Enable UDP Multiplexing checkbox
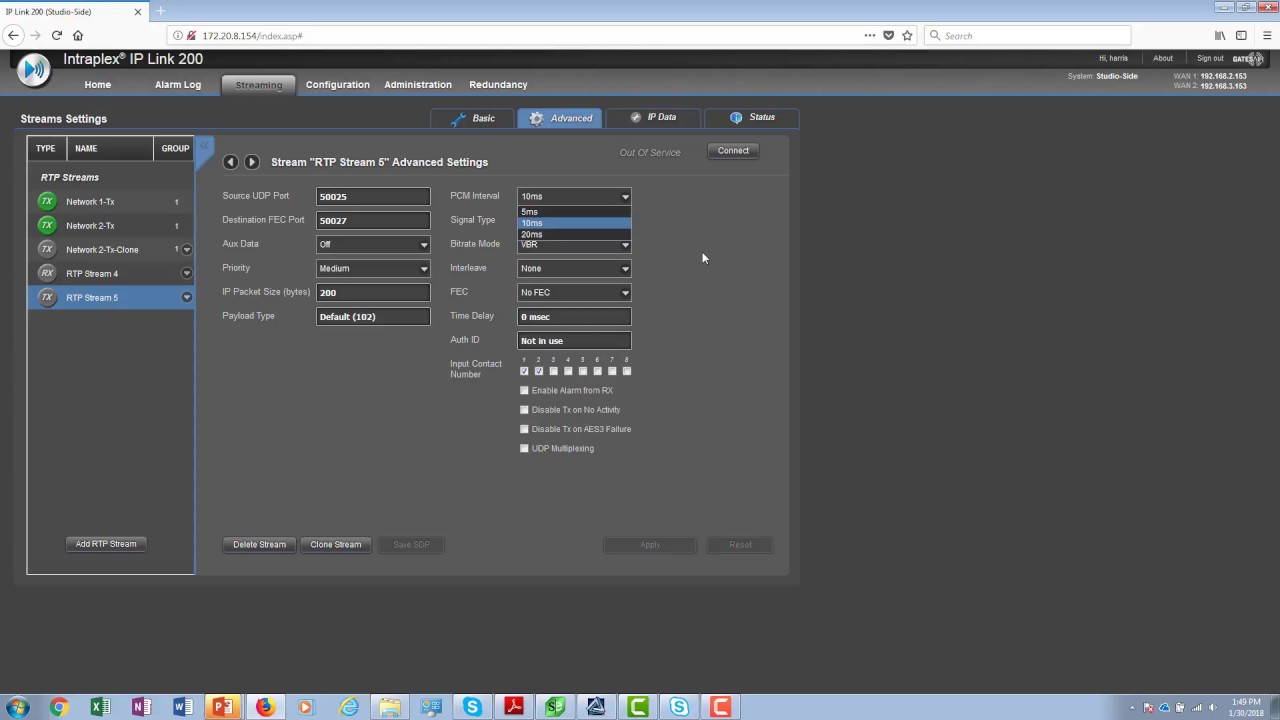The image size is (1280, 720). tap(524, 448)
